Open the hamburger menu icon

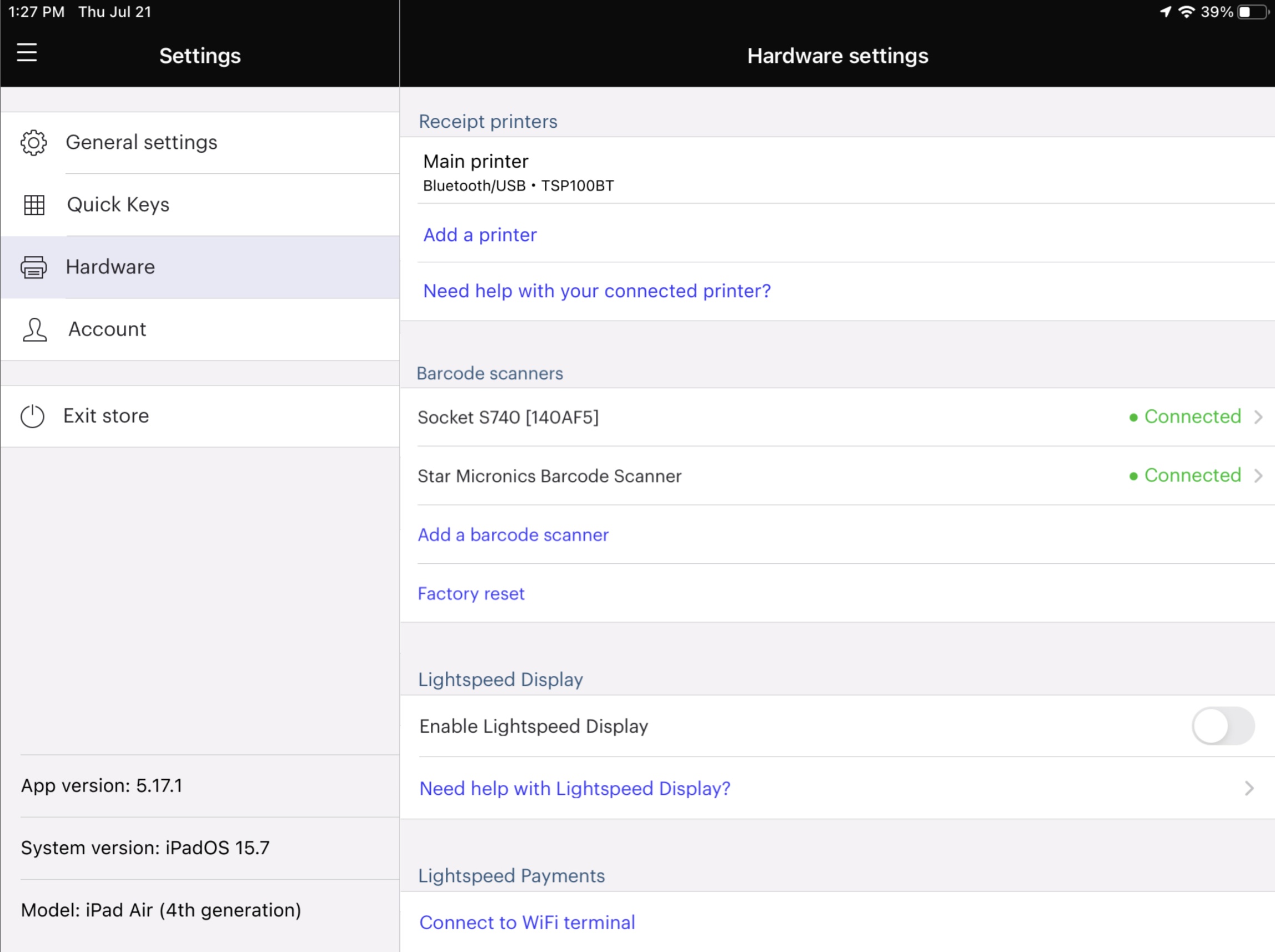pos(27,52)
